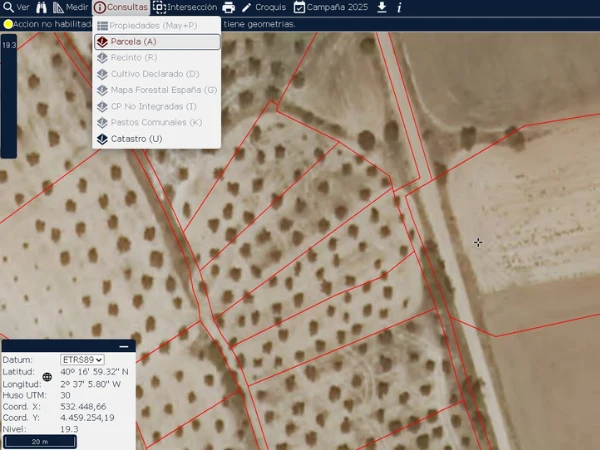
Task: Click the Ver magnifier tool
Action: pyautogui.click(x=16, y=7)
